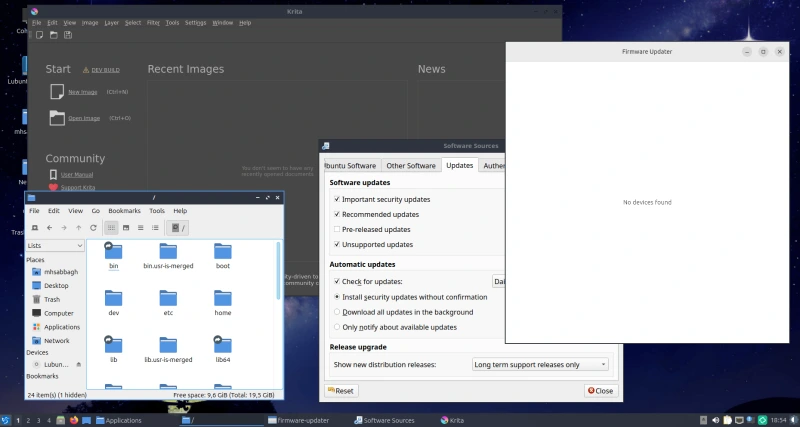Open the Lists side pane dropdown

(55, 245)
